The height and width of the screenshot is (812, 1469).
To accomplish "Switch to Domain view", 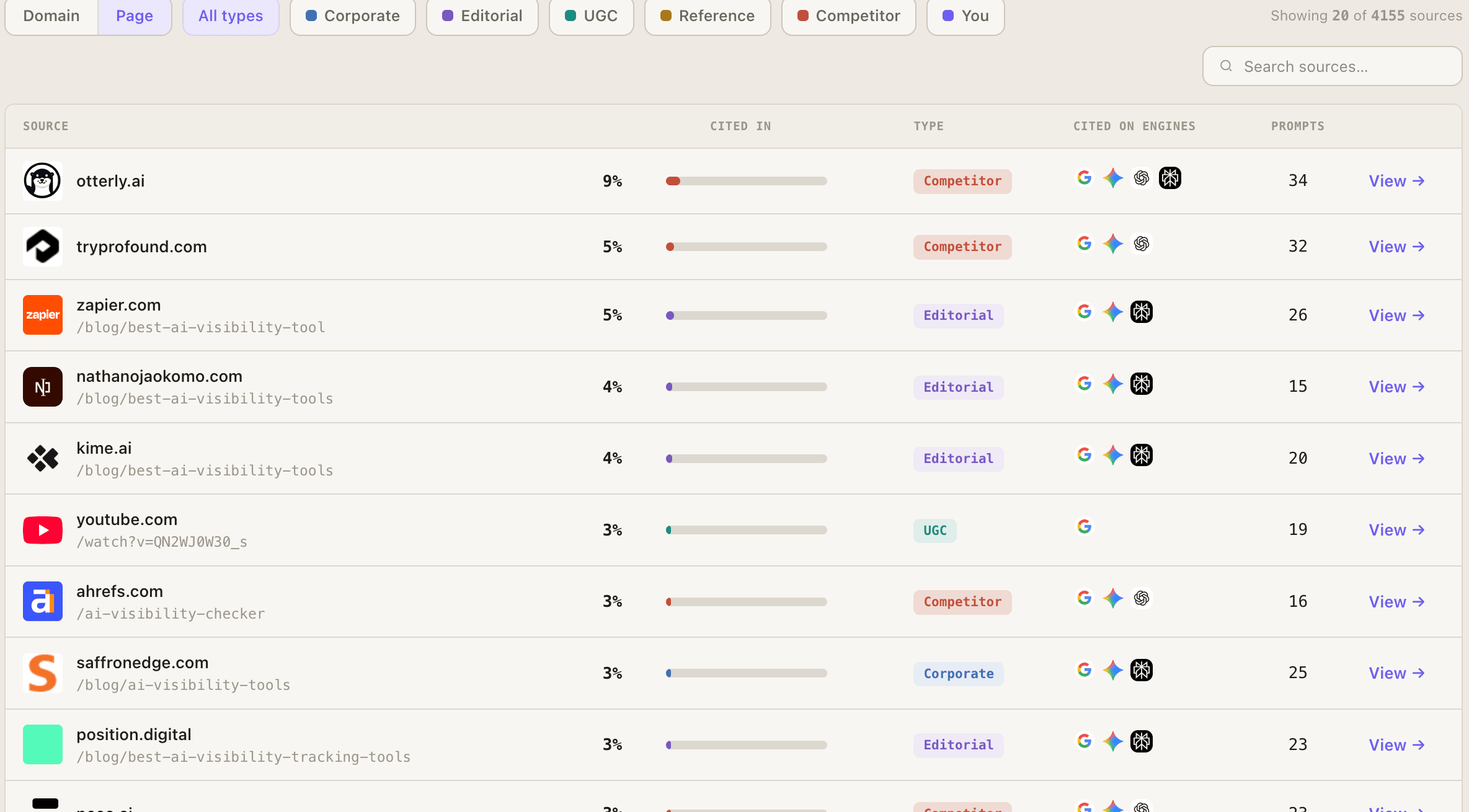I will coord(51,16).
